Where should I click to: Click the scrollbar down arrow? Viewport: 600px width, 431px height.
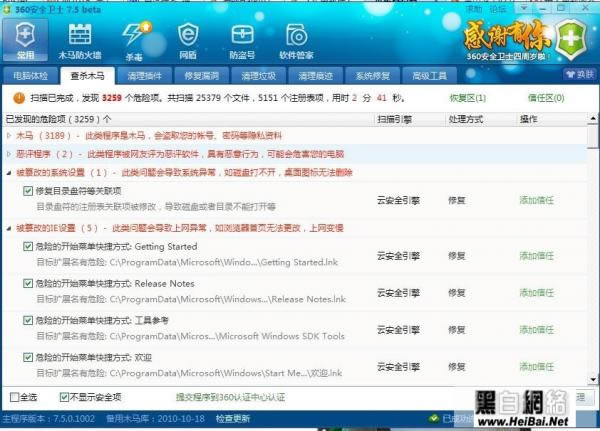[x=593, y=379]
